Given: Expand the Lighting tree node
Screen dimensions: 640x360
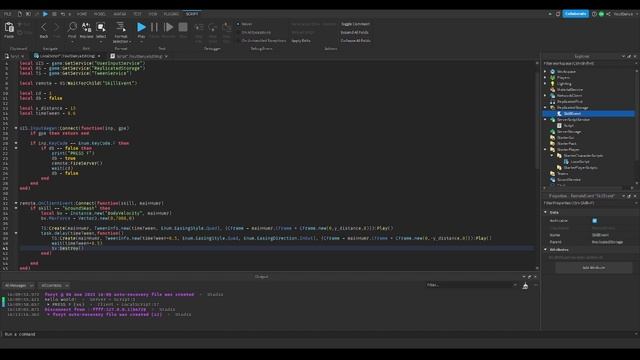Looking at the screenshot, I should (x=545, y=84).
